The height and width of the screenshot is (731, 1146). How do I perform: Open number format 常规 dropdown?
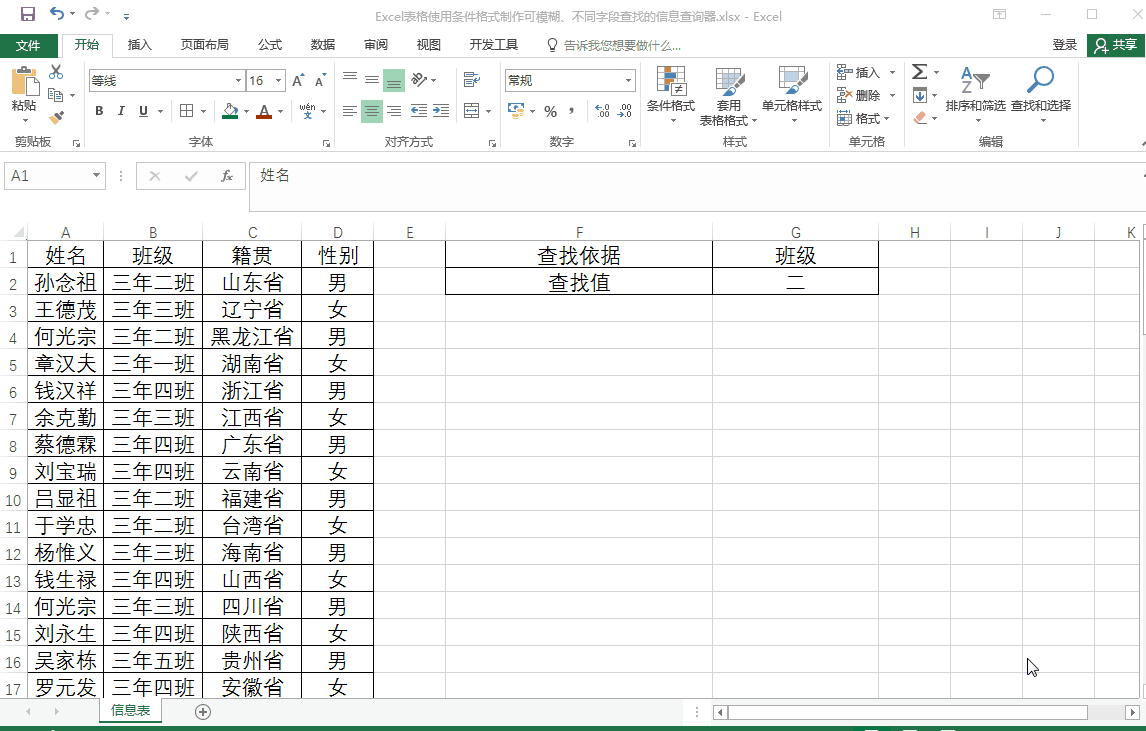628,80
